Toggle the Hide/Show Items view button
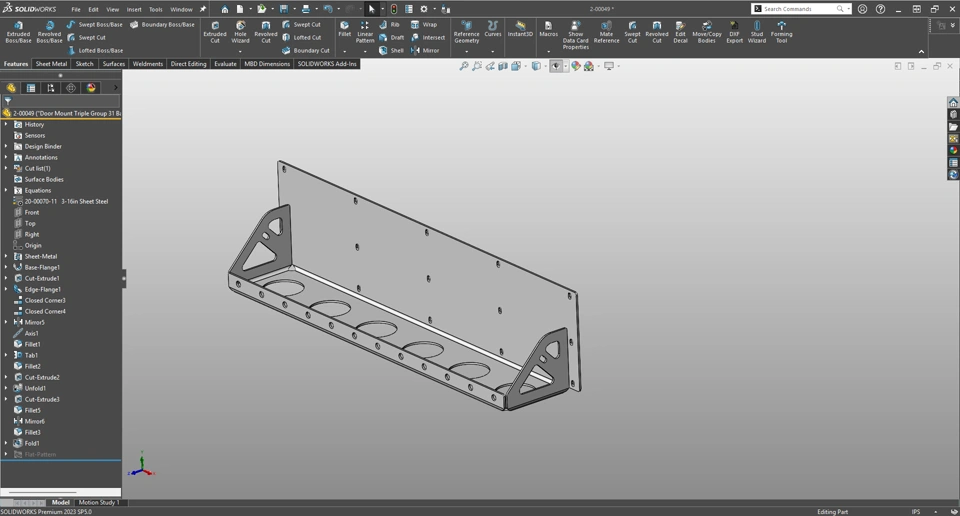Viewport: 960px width, 516px height. (x=558, y=66)
